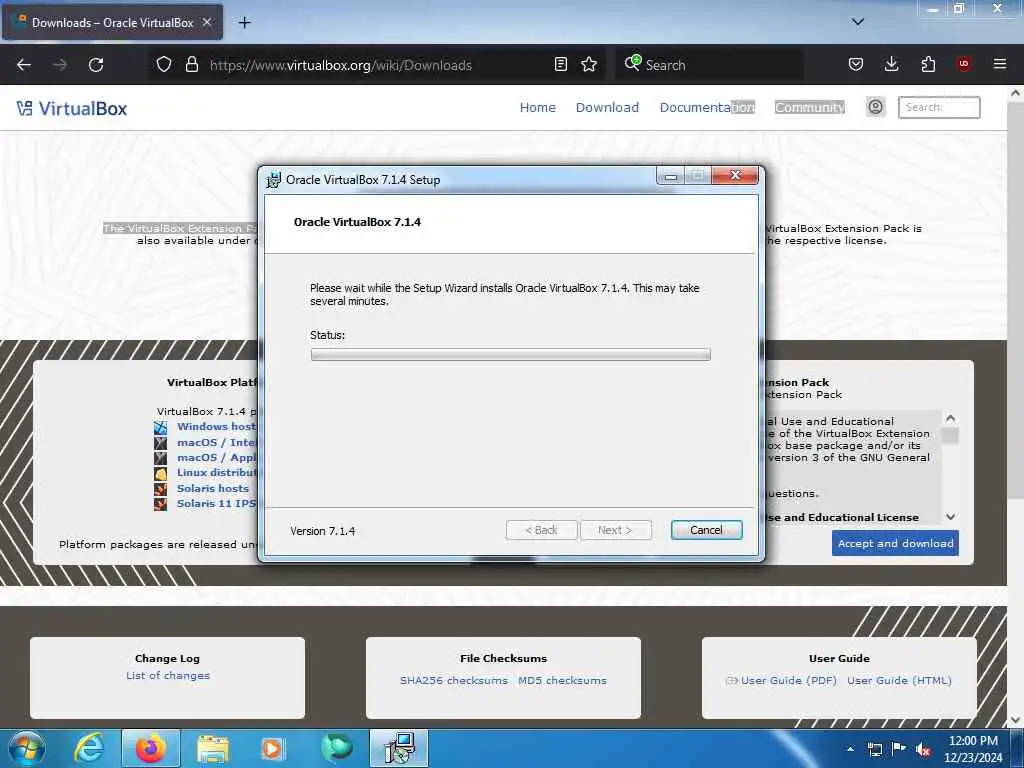
Task: Open the Download menu on the VirtualBox site
Action: pyautogui.click(x=607, y=108)
